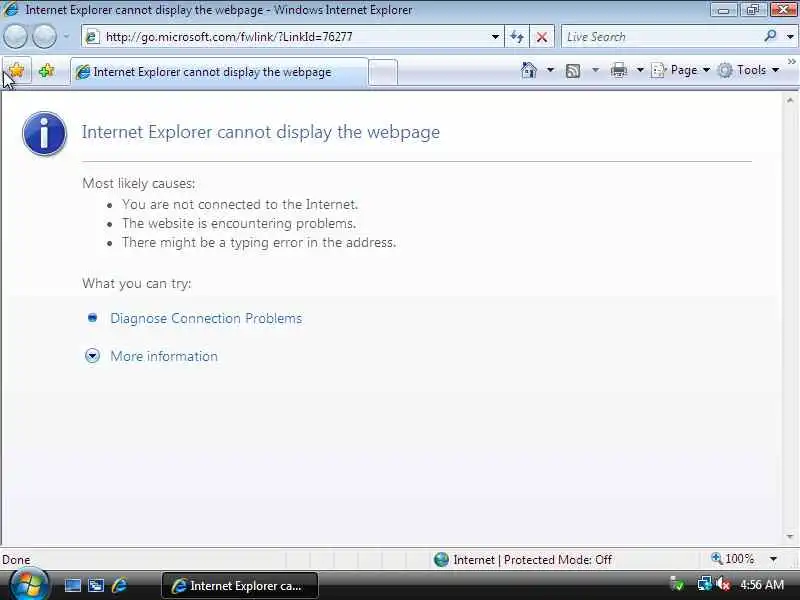The height and width of the screenshot is (600, 800).
Task: Click Switch between windows quick launch icon
Action: (96, 585)
